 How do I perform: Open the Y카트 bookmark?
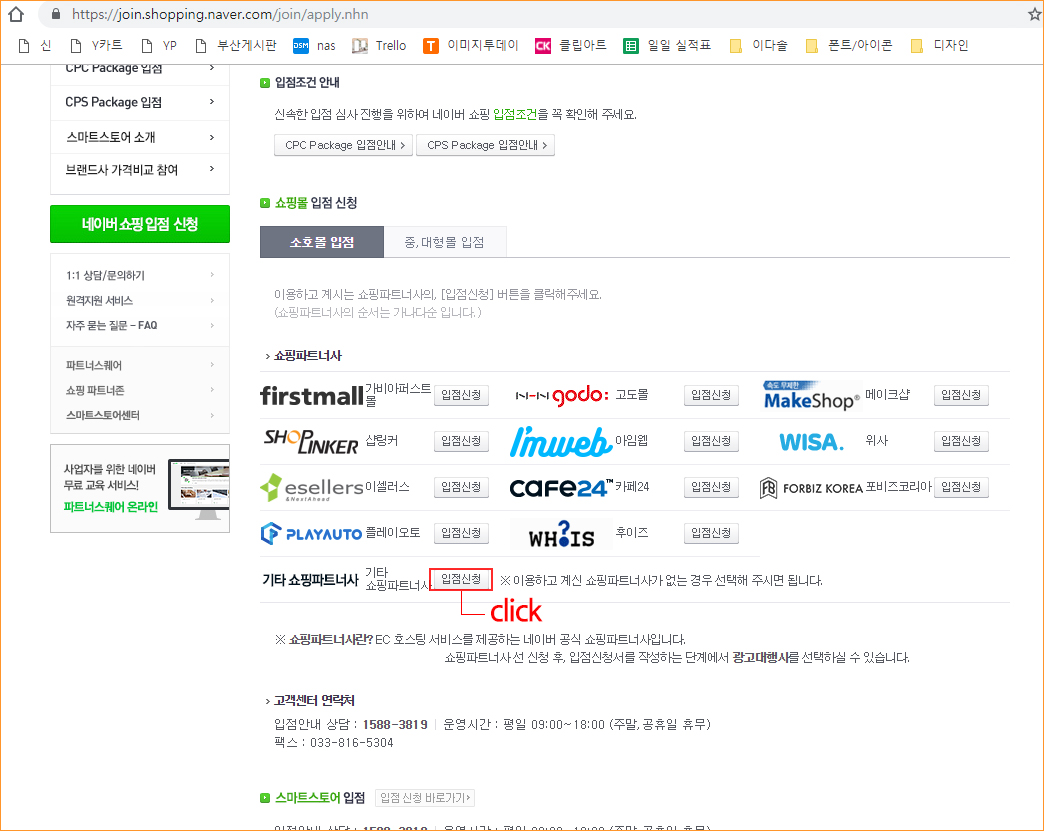tap(96, 45)
